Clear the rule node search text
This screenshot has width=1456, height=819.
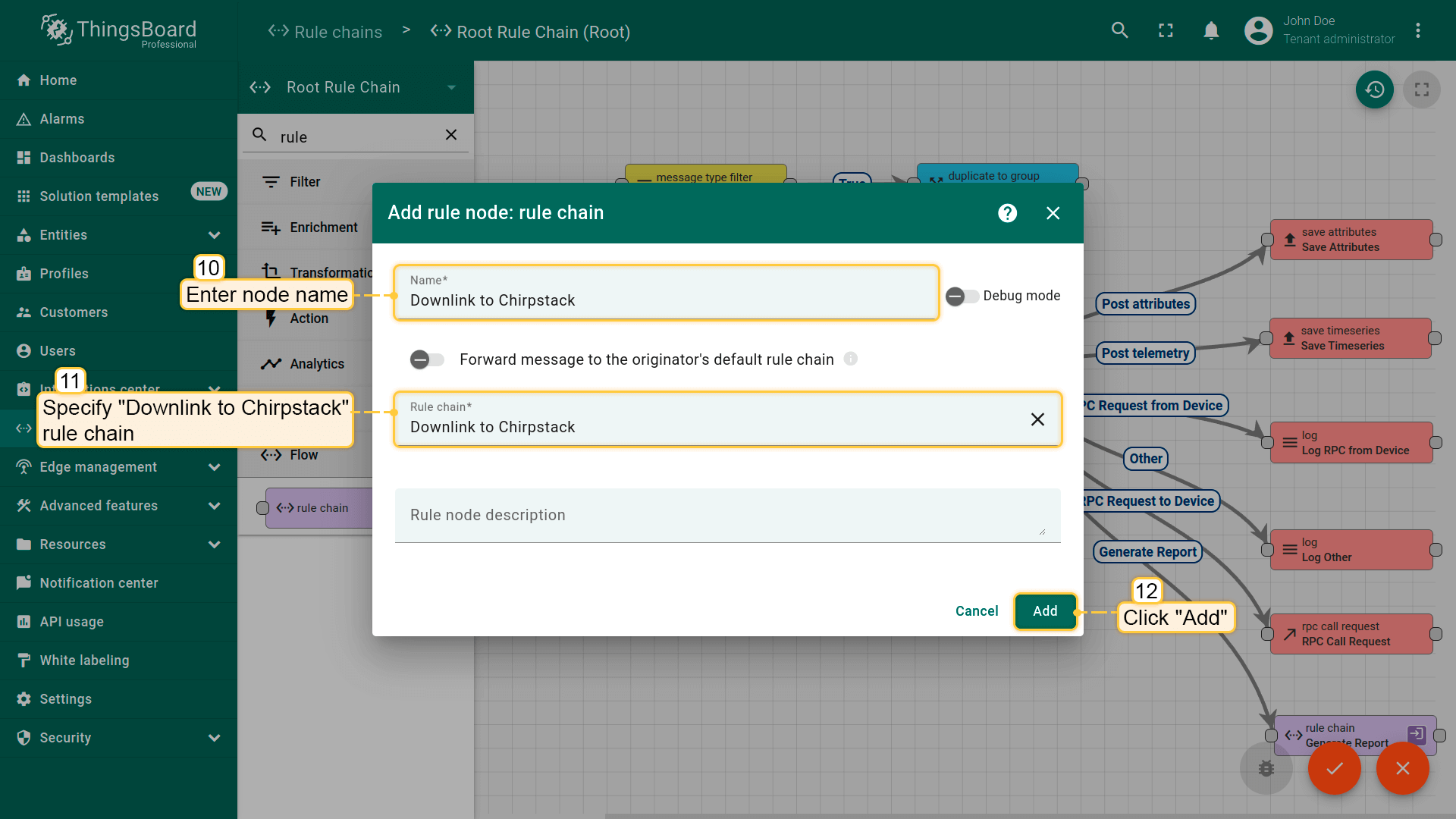click(x=451, y=135)
